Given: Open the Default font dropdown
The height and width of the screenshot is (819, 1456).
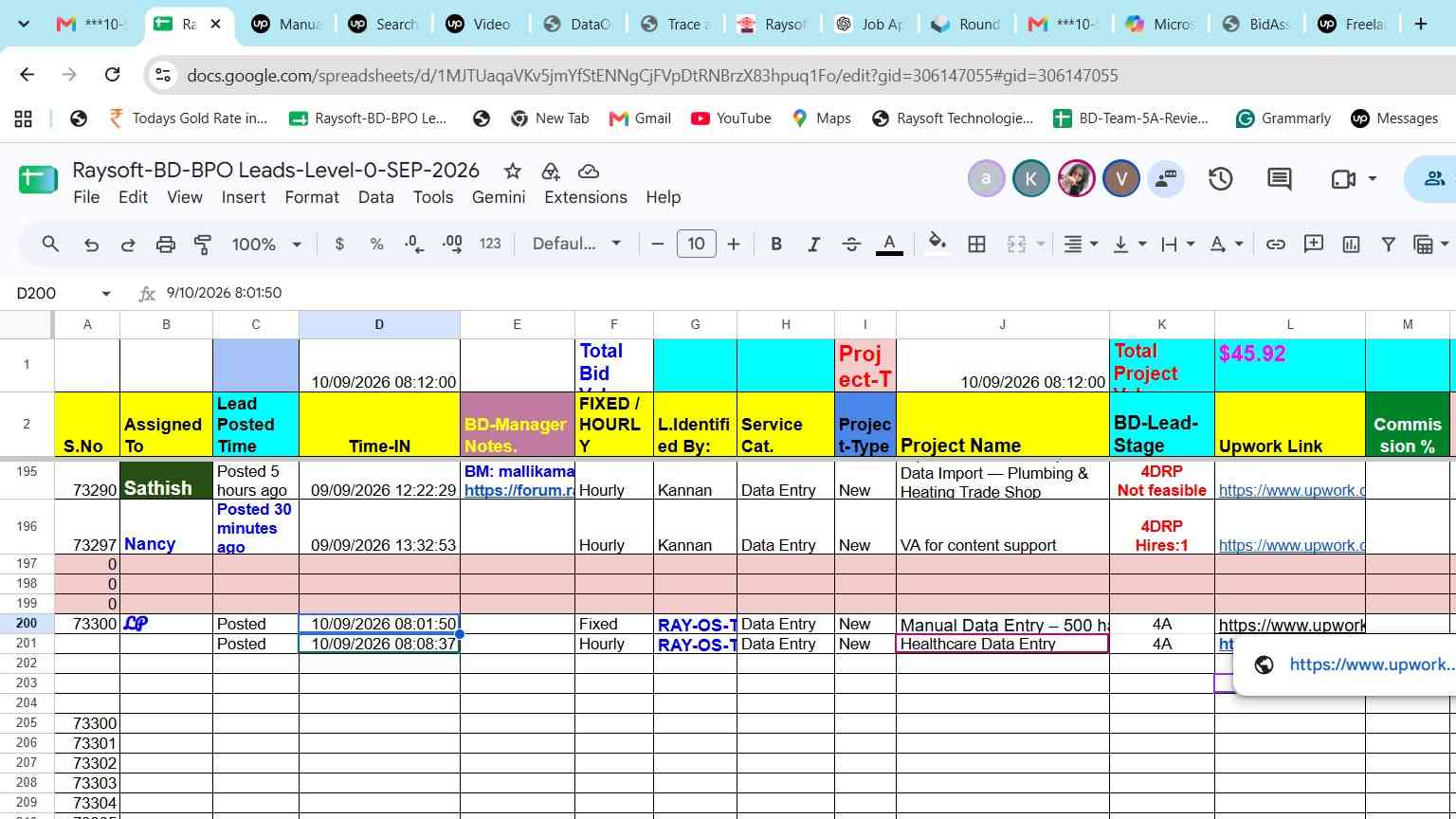Looking at the screenshot, I should (x=576, y=245).
